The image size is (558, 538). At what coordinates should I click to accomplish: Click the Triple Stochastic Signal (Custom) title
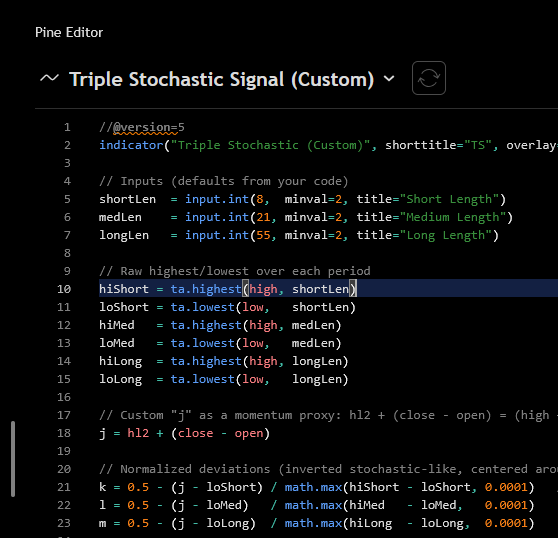point(221,79)
